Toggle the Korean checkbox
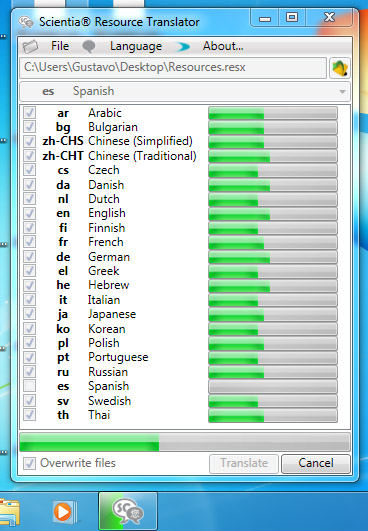The image size is (368, 531). tap(29, 328)
